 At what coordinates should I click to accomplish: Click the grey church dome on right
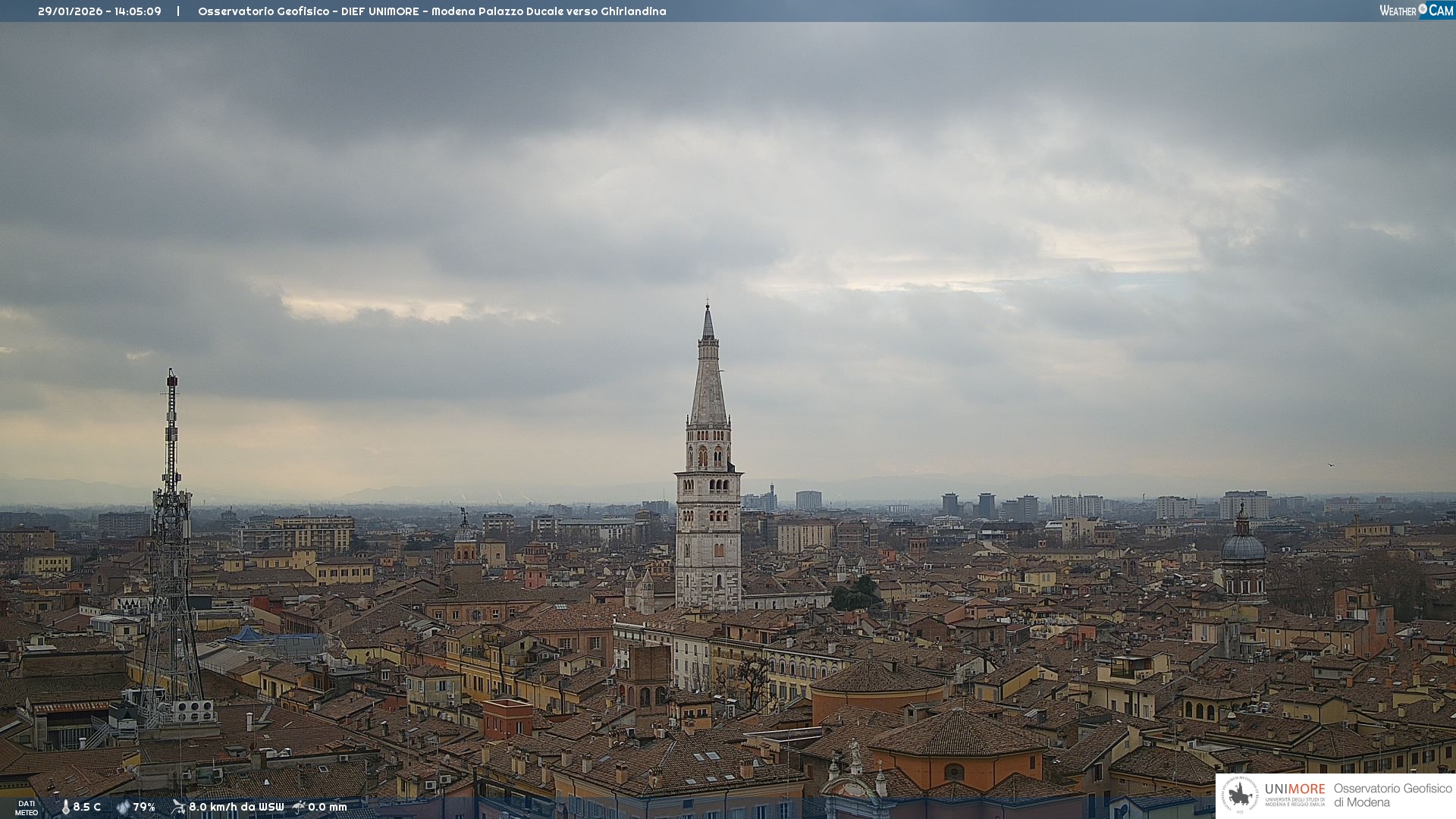(1243, 548)
